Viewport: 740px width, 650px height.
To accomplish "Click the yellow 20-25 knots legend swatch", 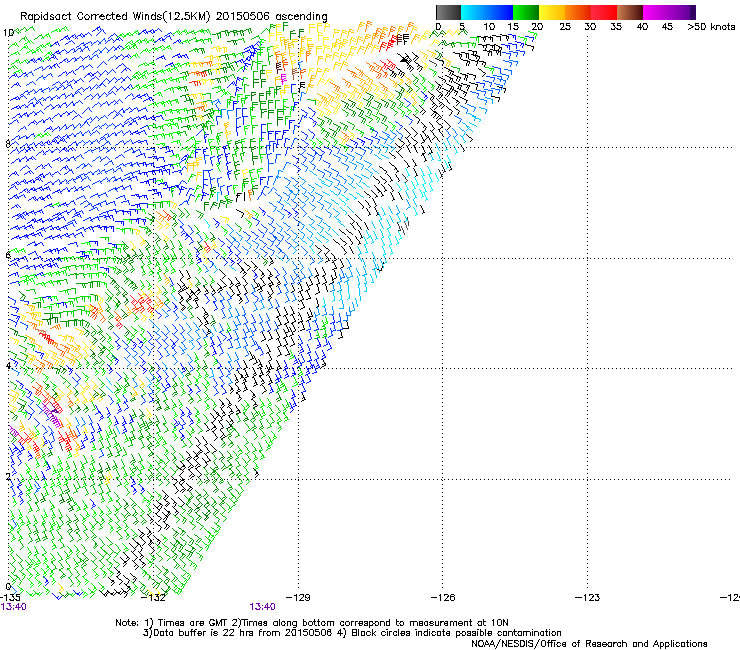I will pyautogui.click(x=552, y=12).
